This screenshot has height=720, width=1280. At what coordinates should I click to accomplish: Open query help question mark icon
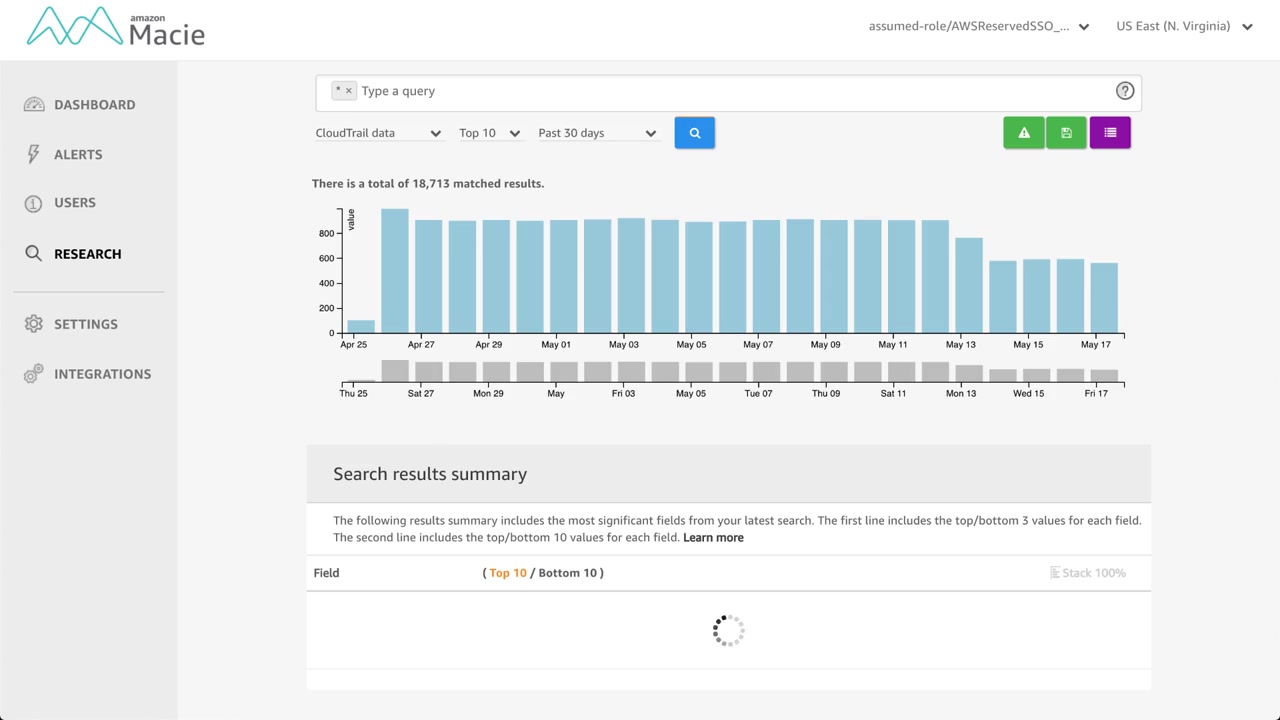pyautogui.click(x=1125, y=91)
